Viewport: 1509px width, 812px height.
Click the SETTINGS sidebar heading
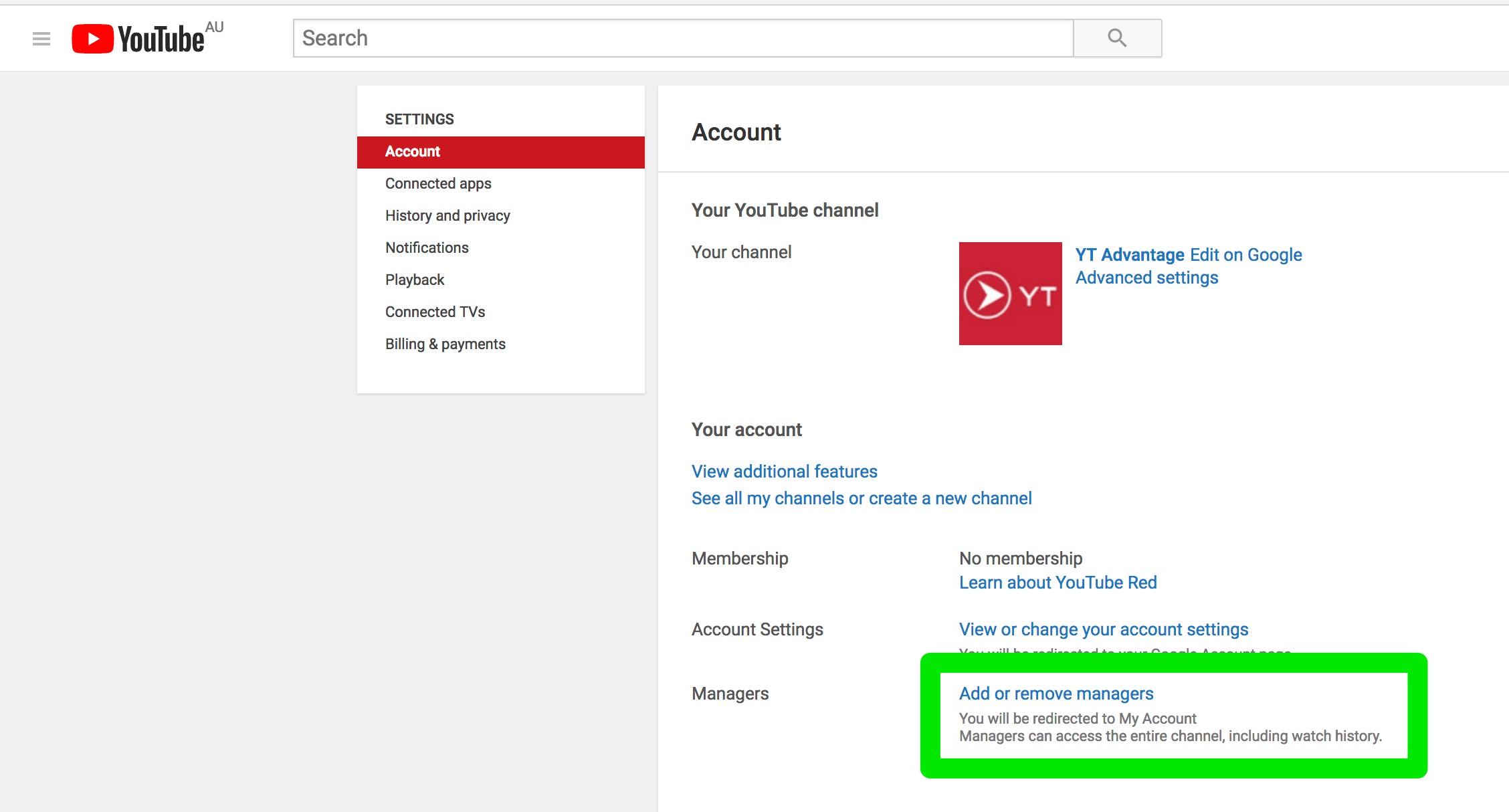419,119
